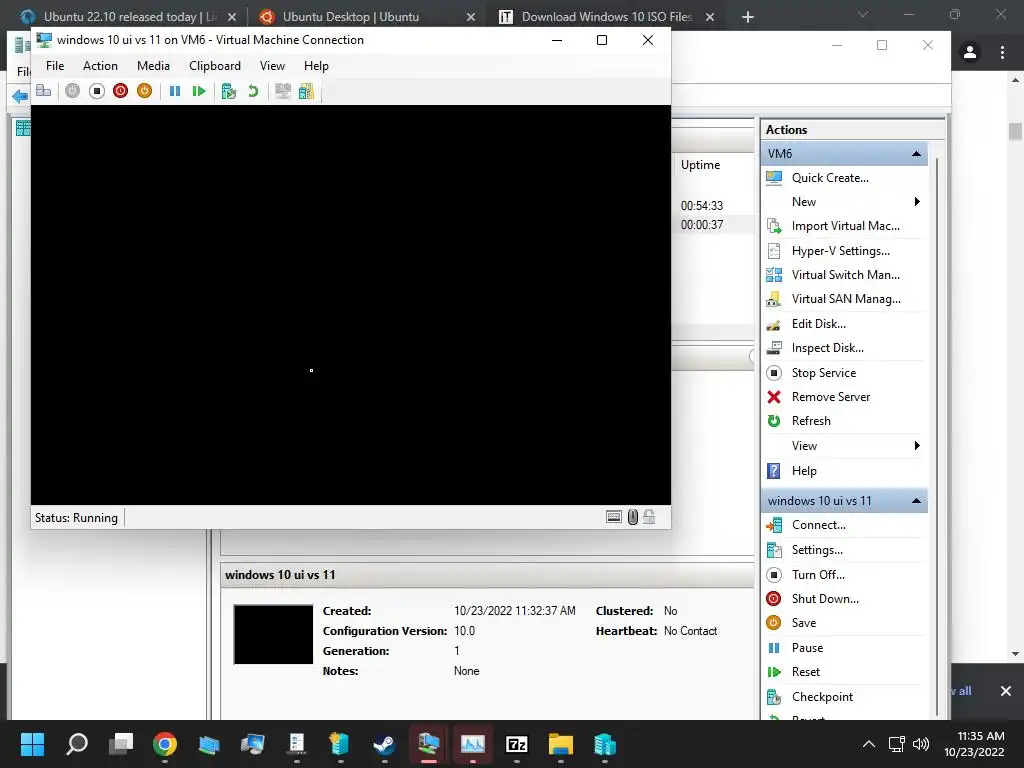Viewport: 1024px width, 768px height.
Task: Click the 00:54:33 uptime value
Action: 701,206
